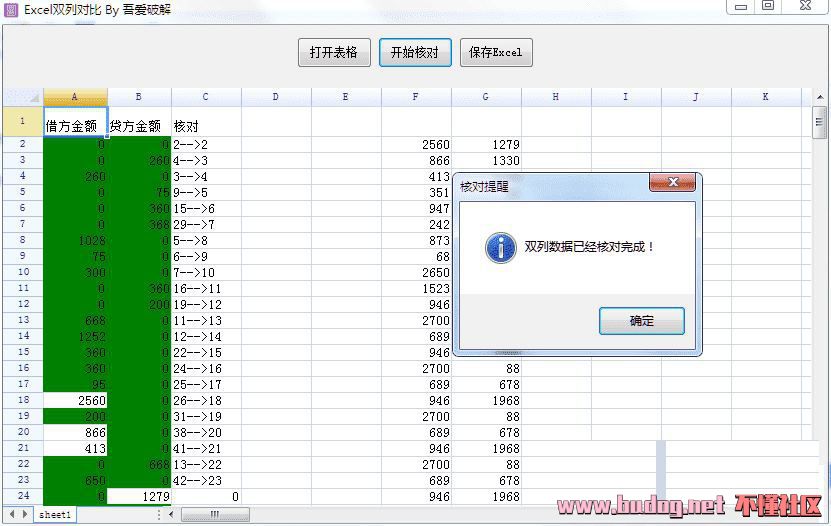
Task: Click the horizontal scrollbar thumb
Action: click(214, 514)
